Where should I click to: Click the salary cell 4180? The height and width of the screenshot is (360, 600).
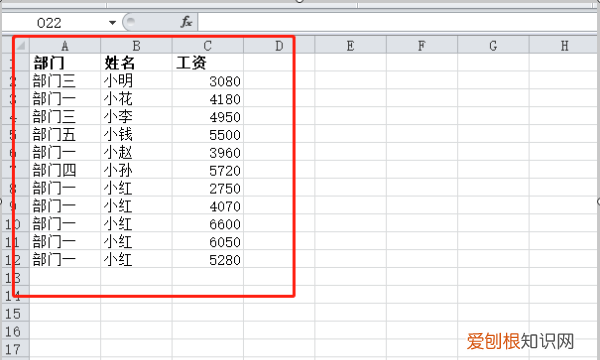(208, 99)
